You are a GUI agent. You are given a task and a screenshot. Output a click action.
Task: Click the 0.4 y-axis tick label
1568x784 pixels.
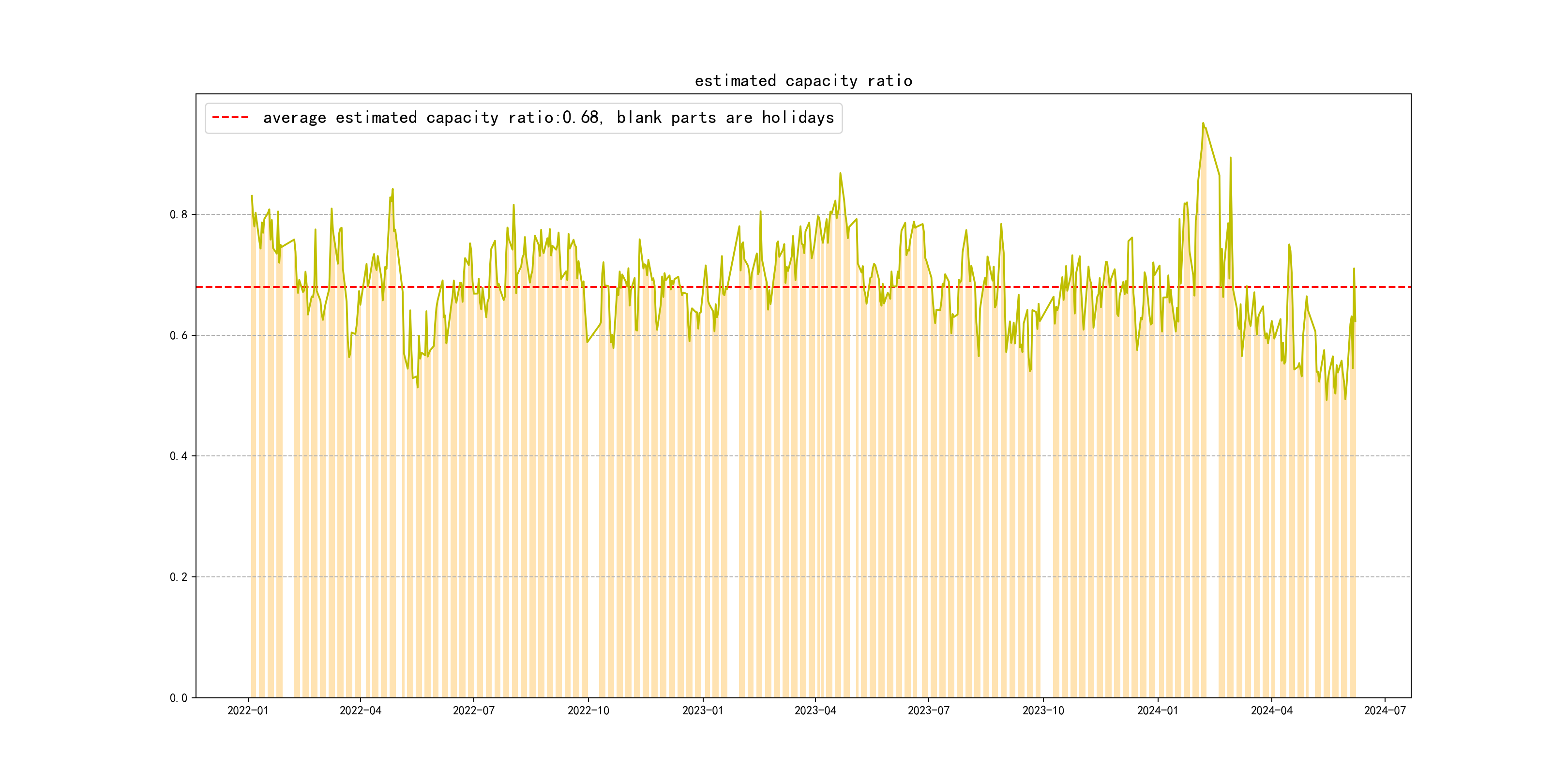178,456
